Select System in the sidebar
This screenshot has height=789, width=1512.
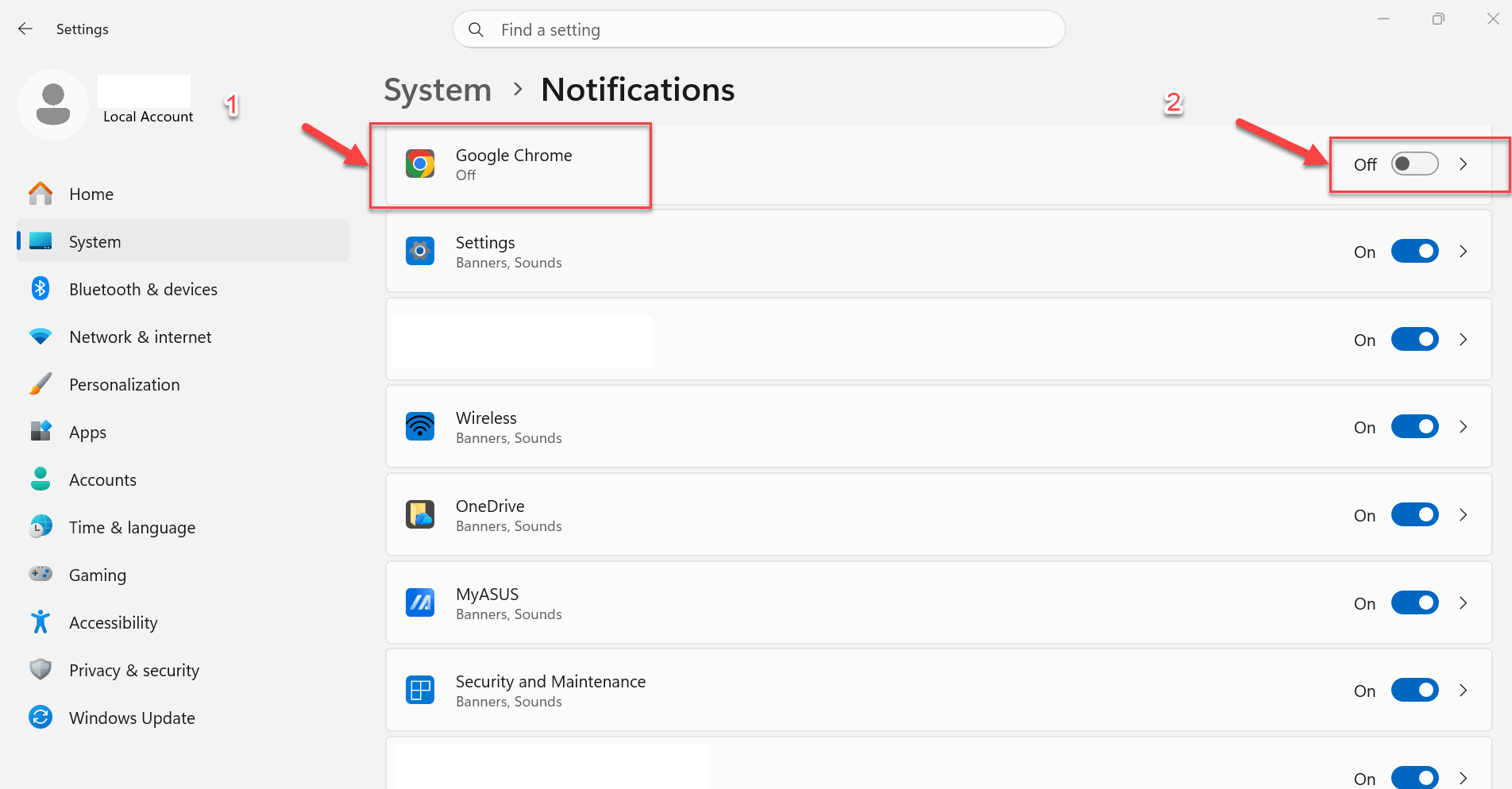click(x=183, y=241)
